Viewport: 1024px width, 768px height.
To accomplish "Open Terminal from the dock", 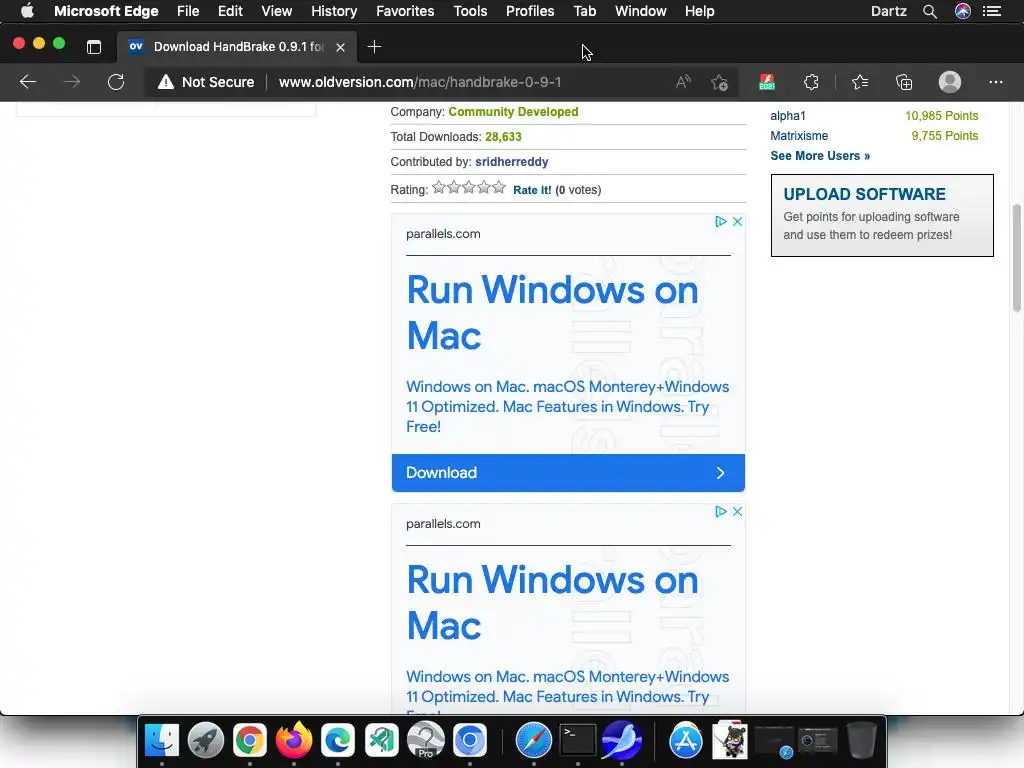I will [x=578, y=740].
